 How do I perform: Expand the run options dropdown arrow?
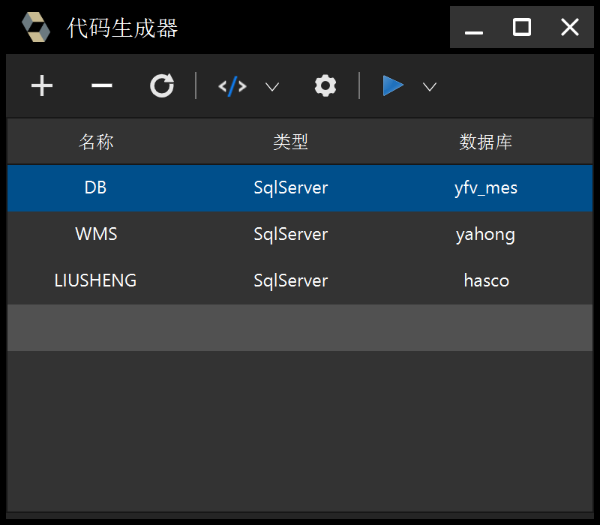pos(429,87)
